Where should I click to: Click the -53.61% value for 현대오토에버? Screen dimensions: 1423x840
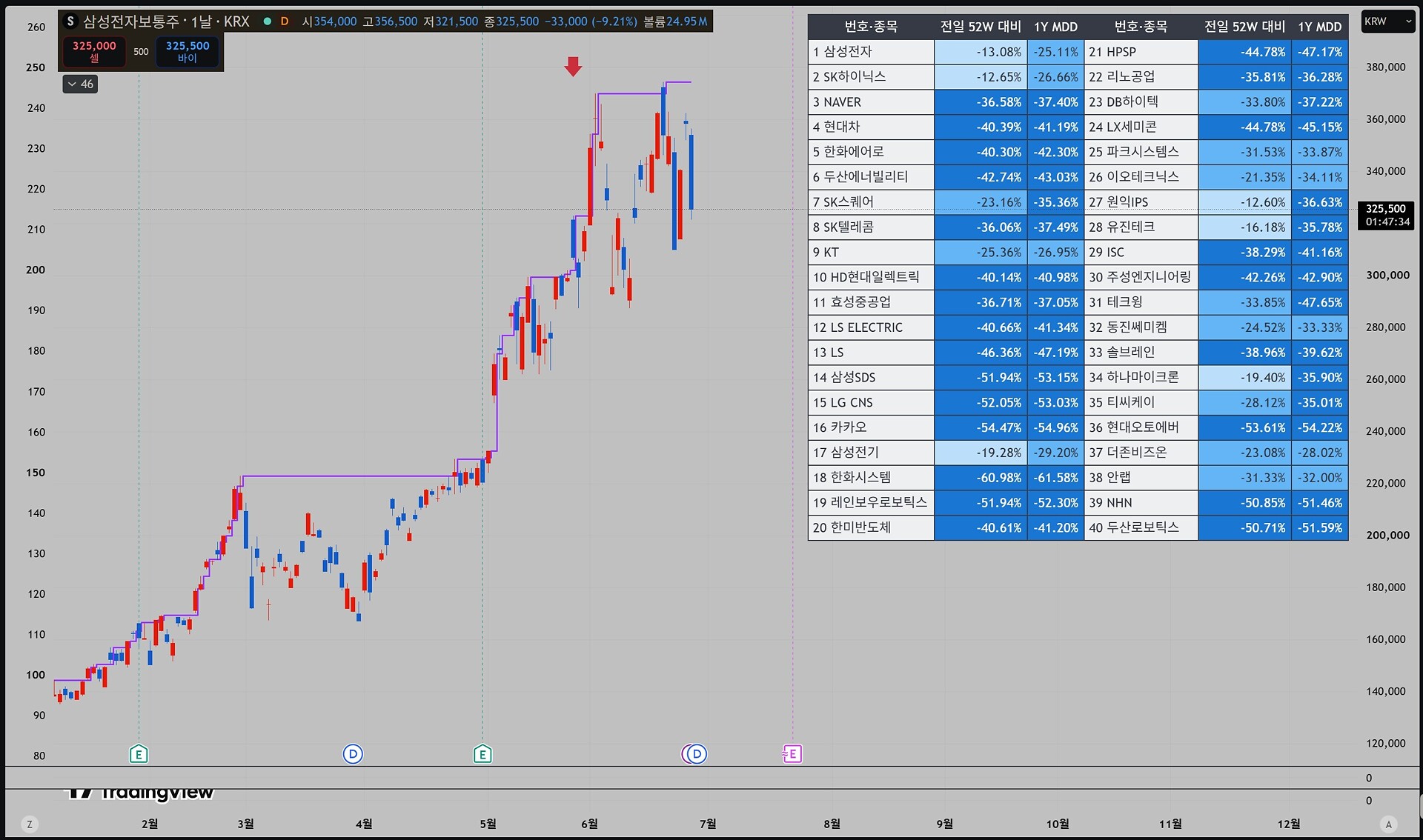point(1244,427)
